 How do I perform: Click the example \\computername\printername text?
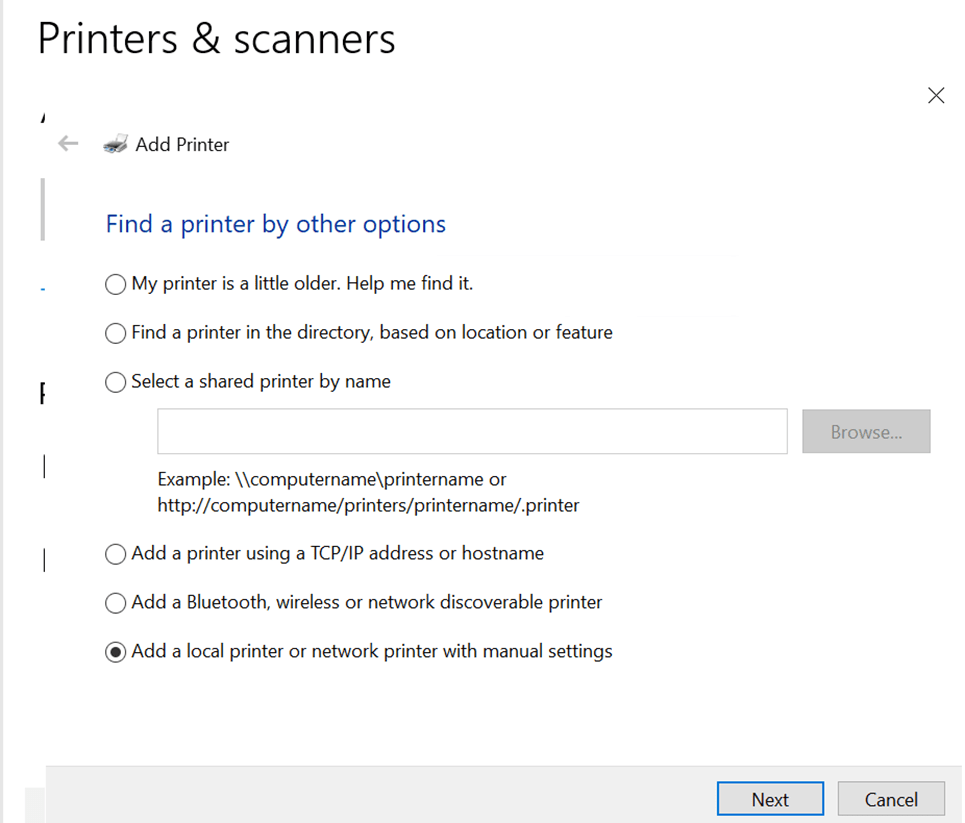(331, 479)
